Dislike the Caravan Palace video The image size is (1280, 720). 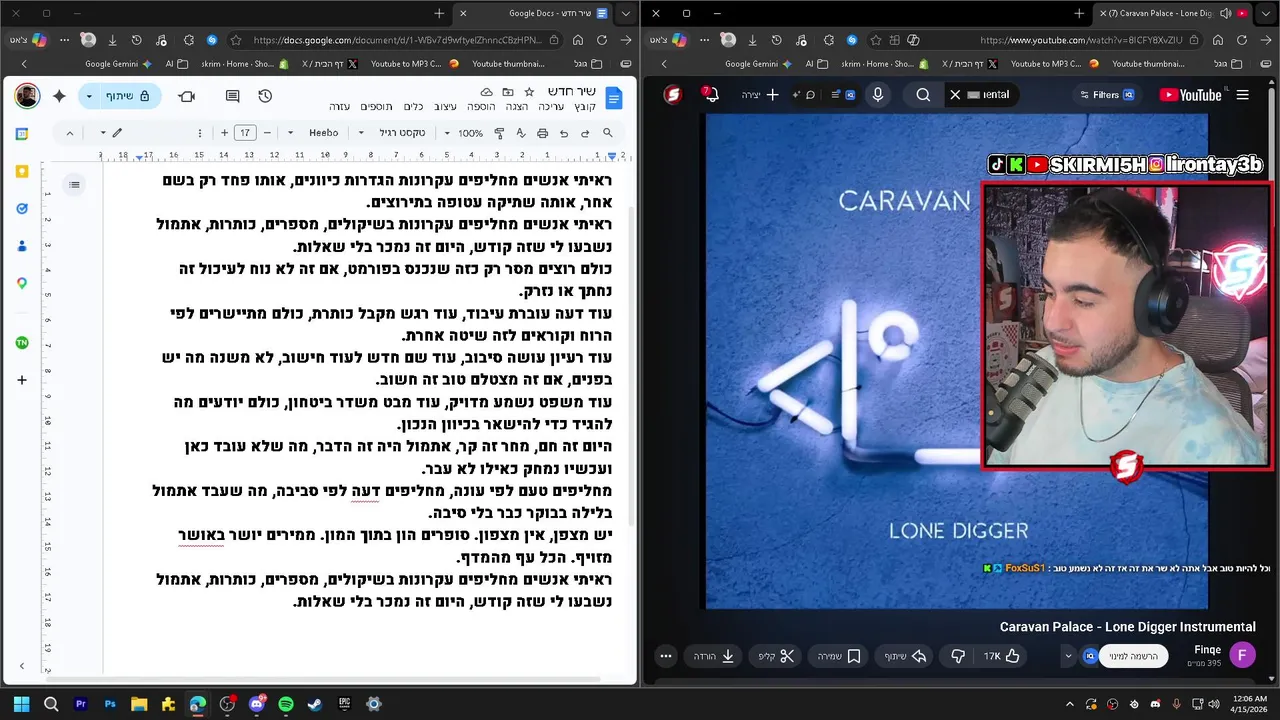[x=958, y=656]
